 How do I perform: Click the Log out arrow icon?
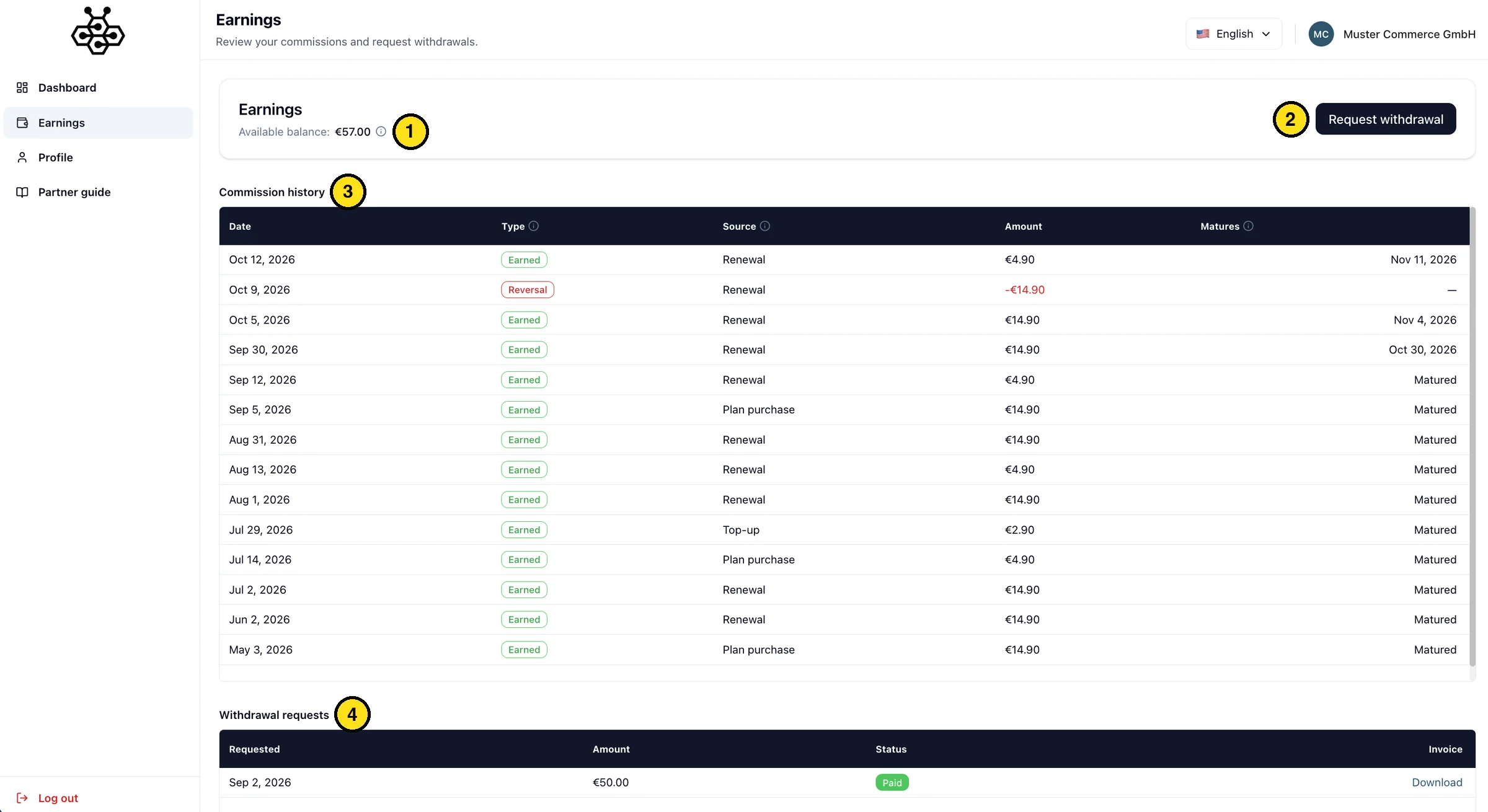(x=22, y=798)
